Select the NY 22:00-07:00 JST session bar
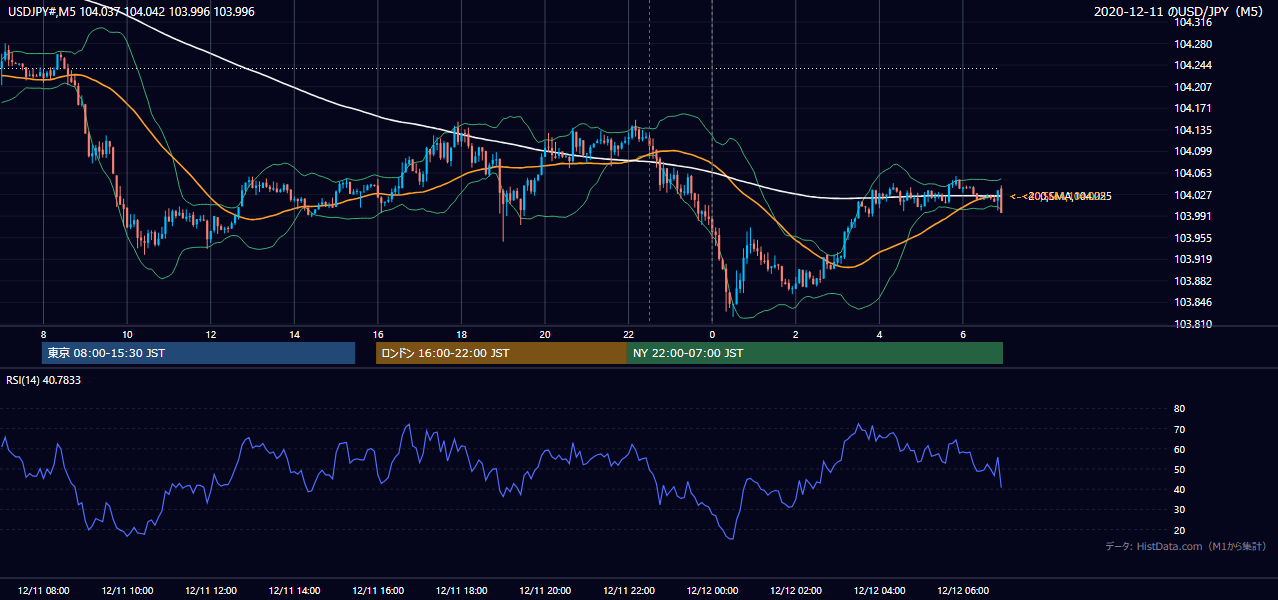Image resolution: width=1278 pixels, height=600 pixels. click(x=815, y=353)
